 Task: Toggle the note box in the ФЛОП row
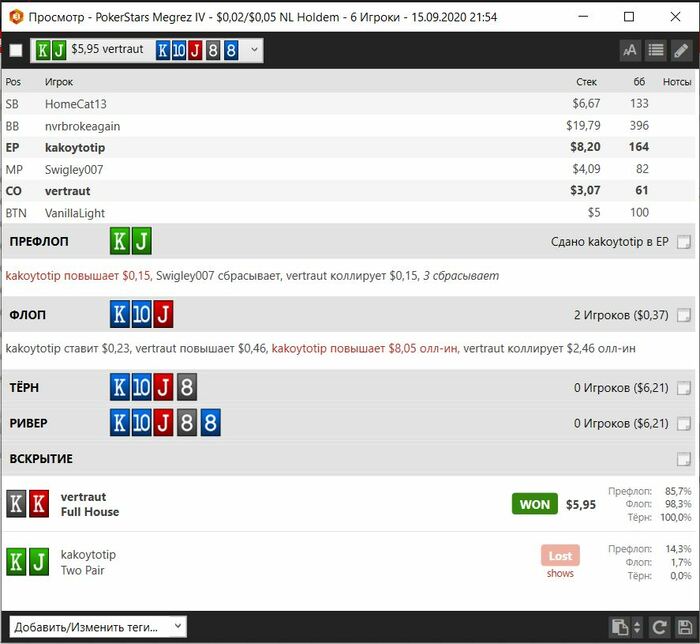tap(683, 315)
